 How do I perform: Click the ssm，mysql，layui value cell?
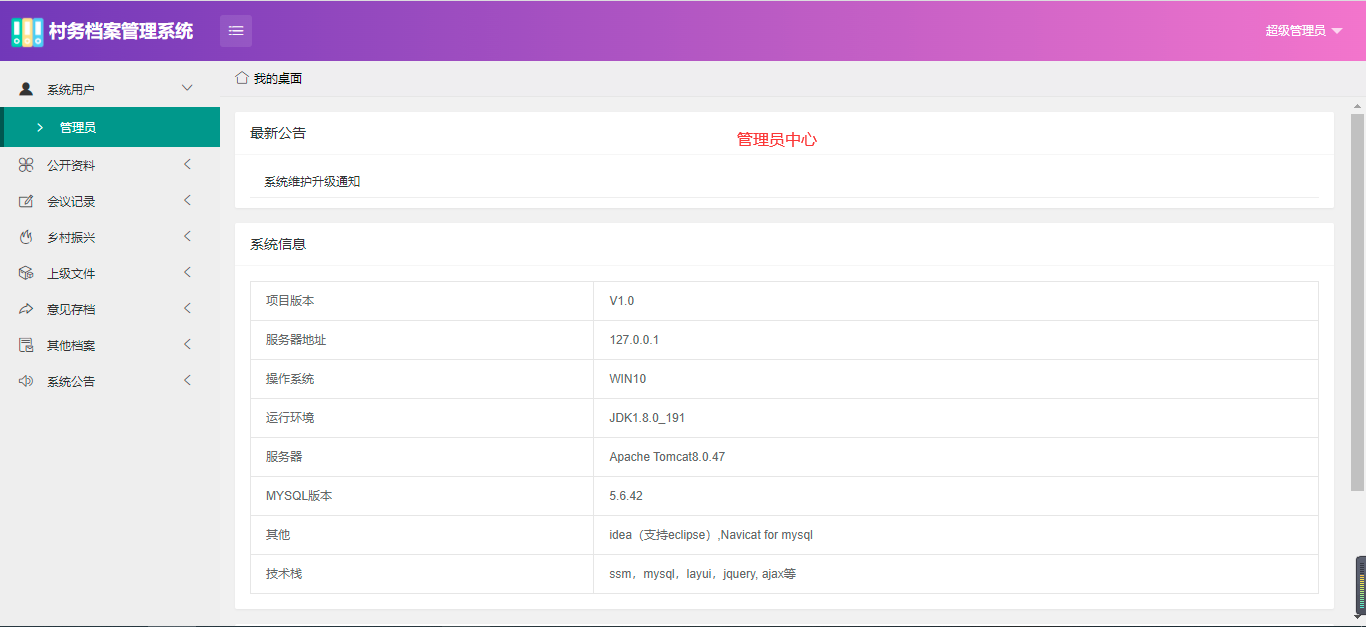click(x=956, y=574)
